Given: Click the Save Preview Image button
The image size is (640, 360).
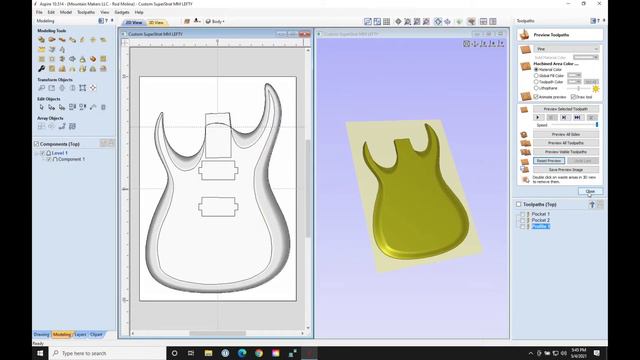Looking at the screenshot, I should 566,169.
